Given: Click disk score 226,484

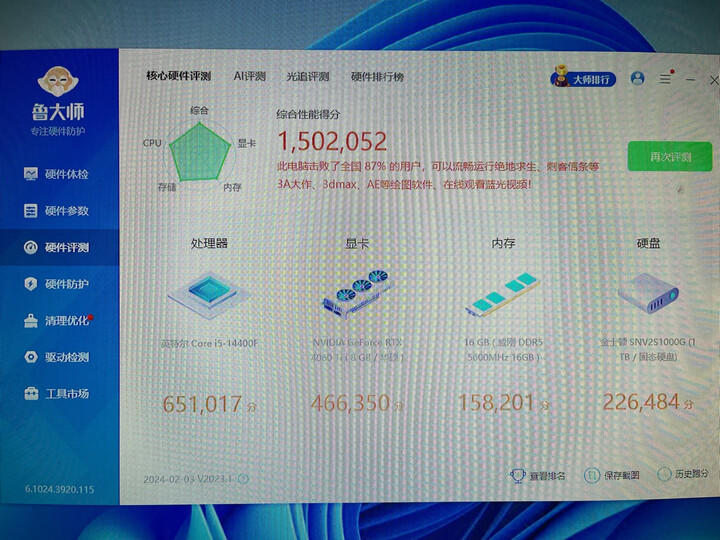Looking at the screenshot, I should pos(641,402).
